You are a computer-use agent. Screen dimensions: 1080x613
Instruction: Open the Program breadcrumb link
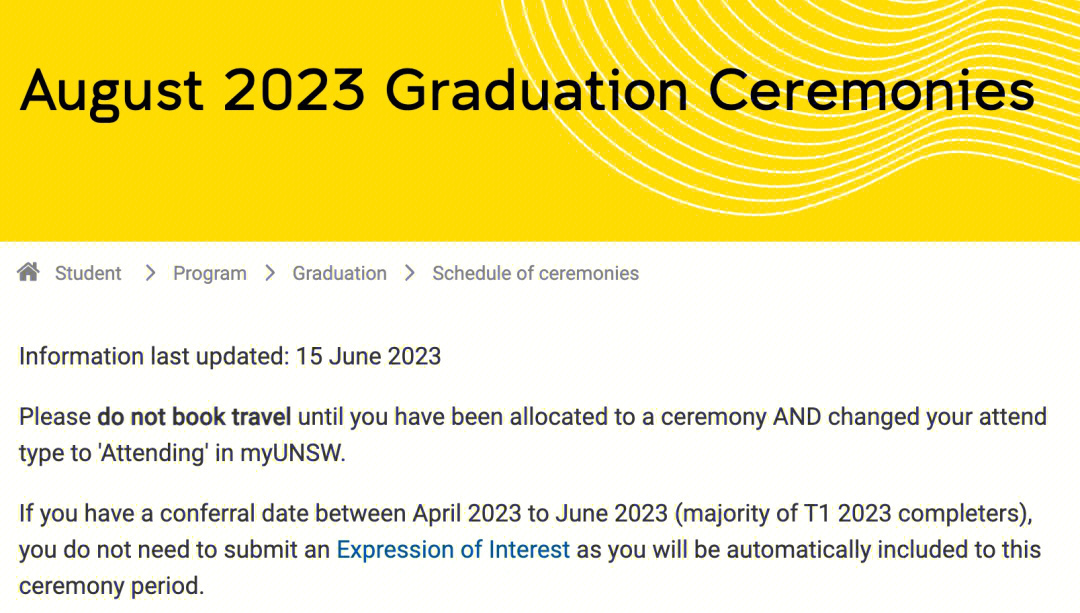209,273
